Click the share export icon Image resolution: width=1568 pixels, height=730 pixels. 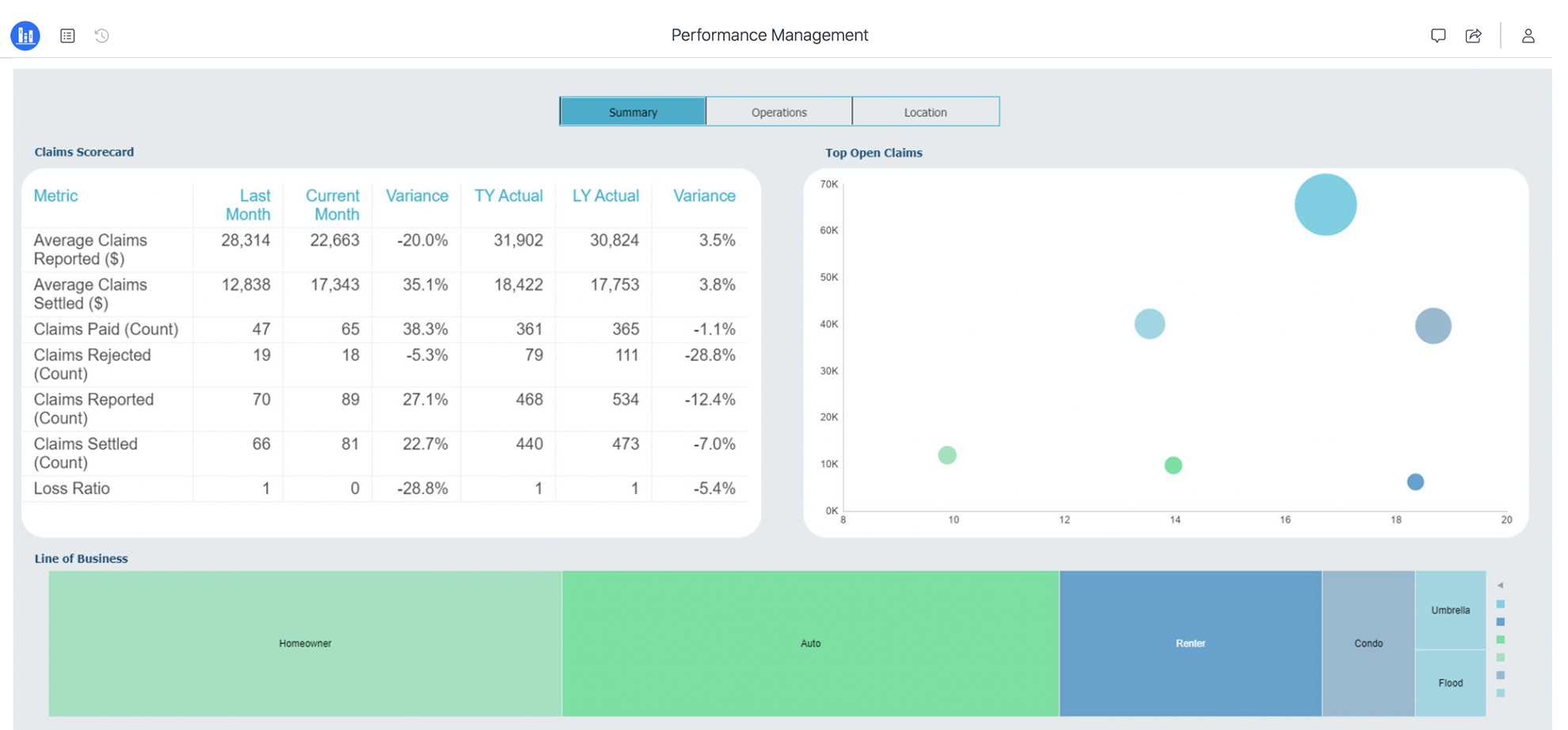[x=1474, y=36]
